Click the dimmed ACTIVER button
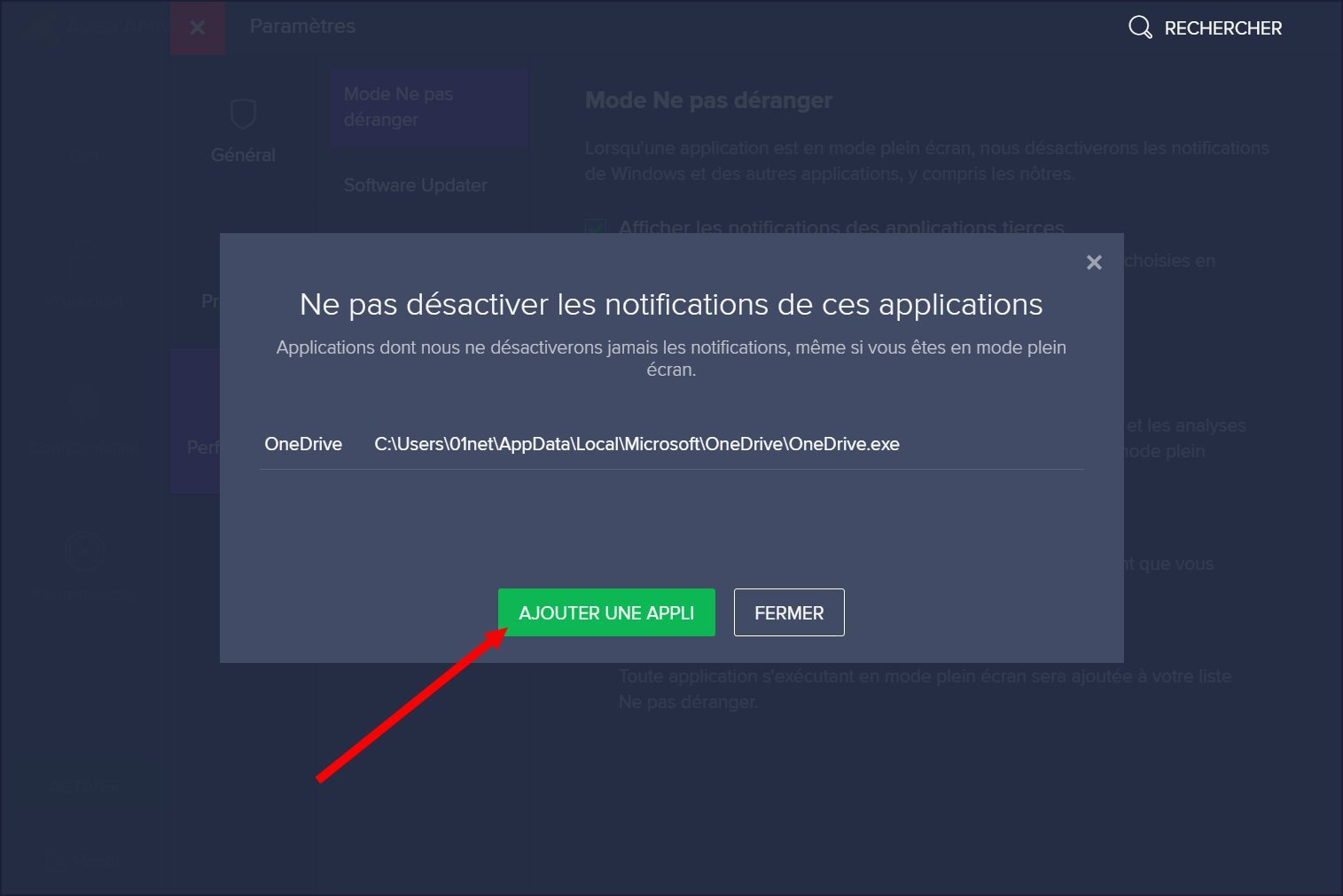1343x896 pixels. tap(86, 786)
